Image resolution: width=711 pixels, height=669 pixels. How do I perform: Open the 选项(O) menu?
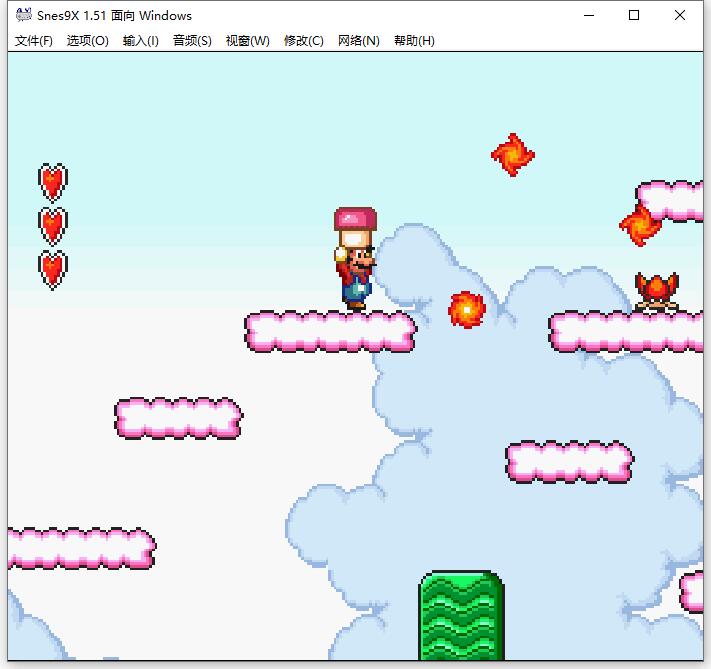(x=88, y=41)
